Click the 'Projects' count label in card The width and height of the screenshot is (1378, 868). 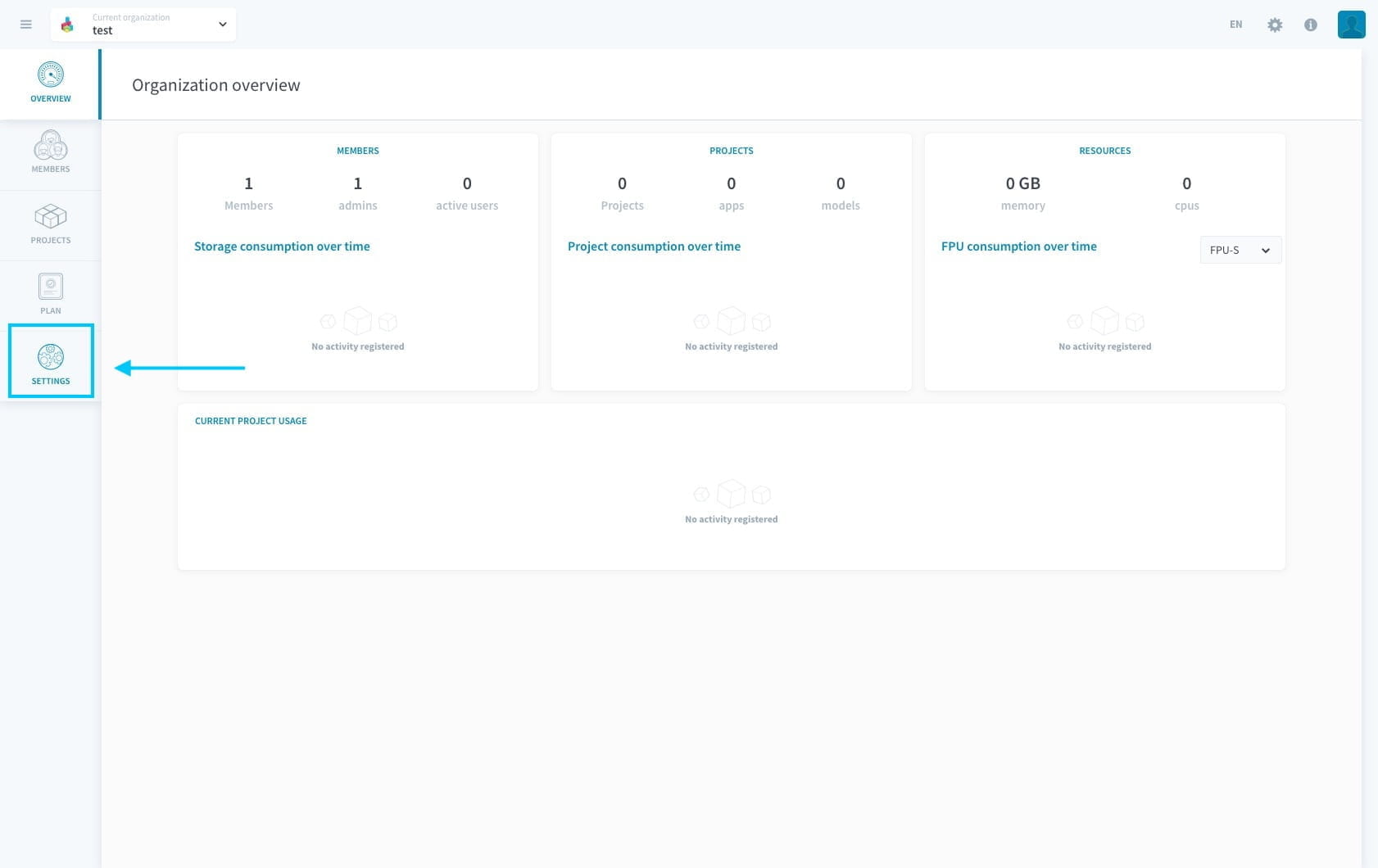(x=623, y=206)
